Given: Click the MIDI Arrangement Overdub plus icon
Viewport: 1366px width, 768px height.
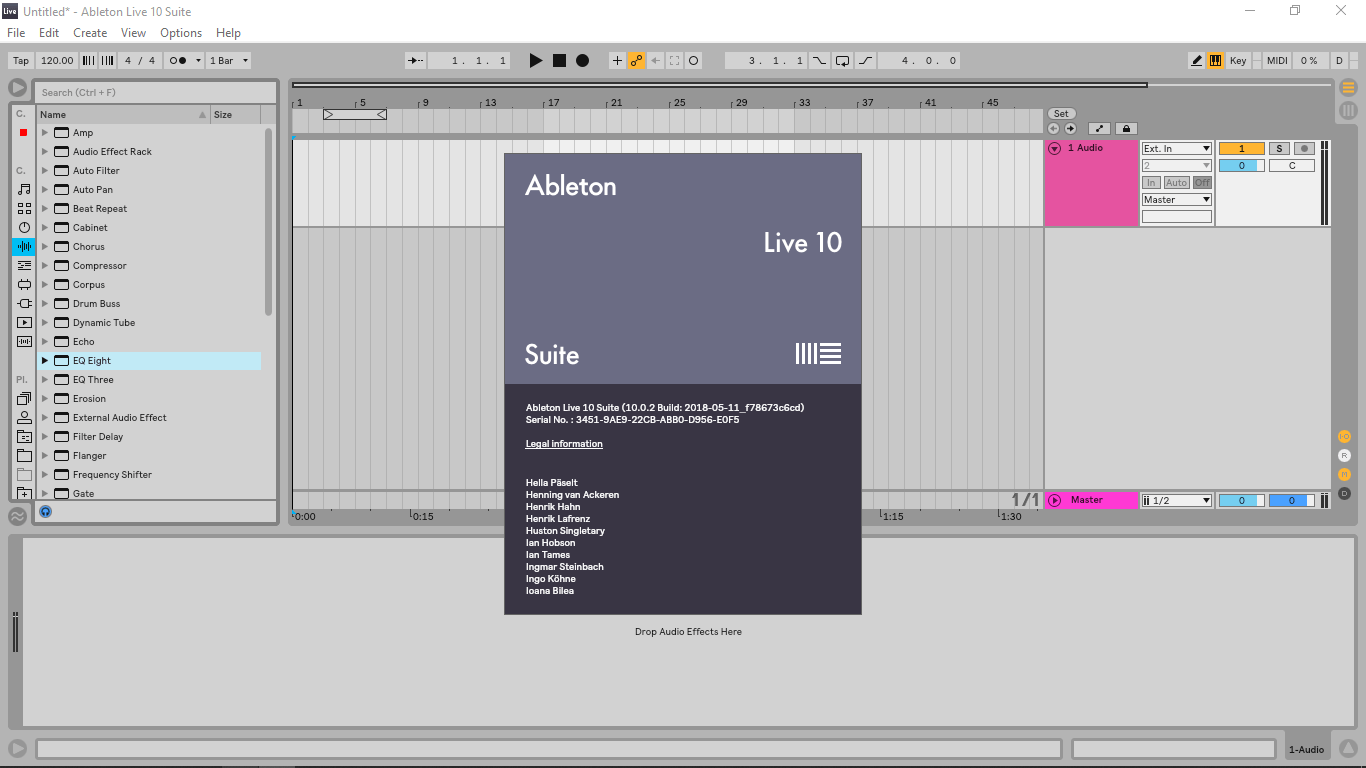Looking at the screenshot, I should point(617,61).
